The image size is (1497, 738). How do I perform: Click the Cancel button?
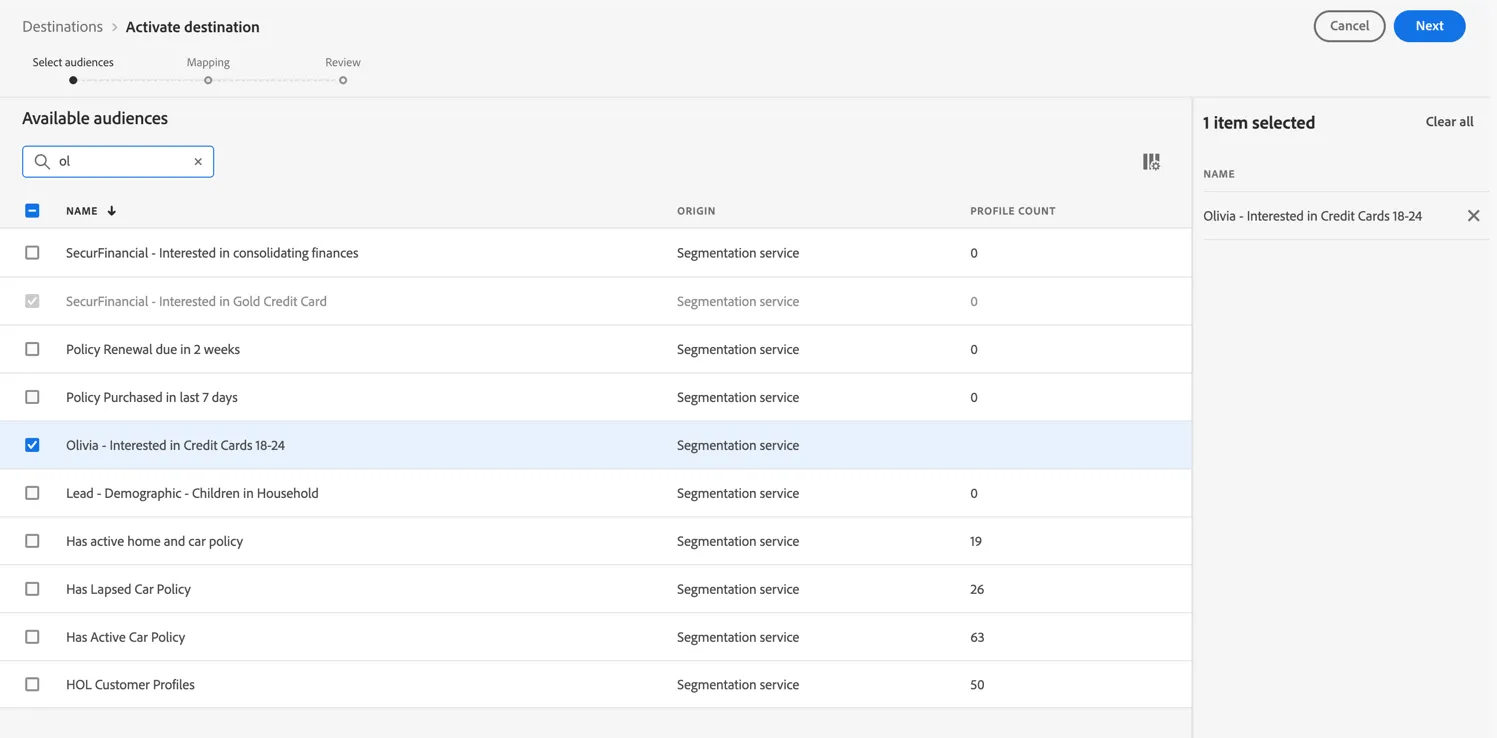click(1349, 26)
